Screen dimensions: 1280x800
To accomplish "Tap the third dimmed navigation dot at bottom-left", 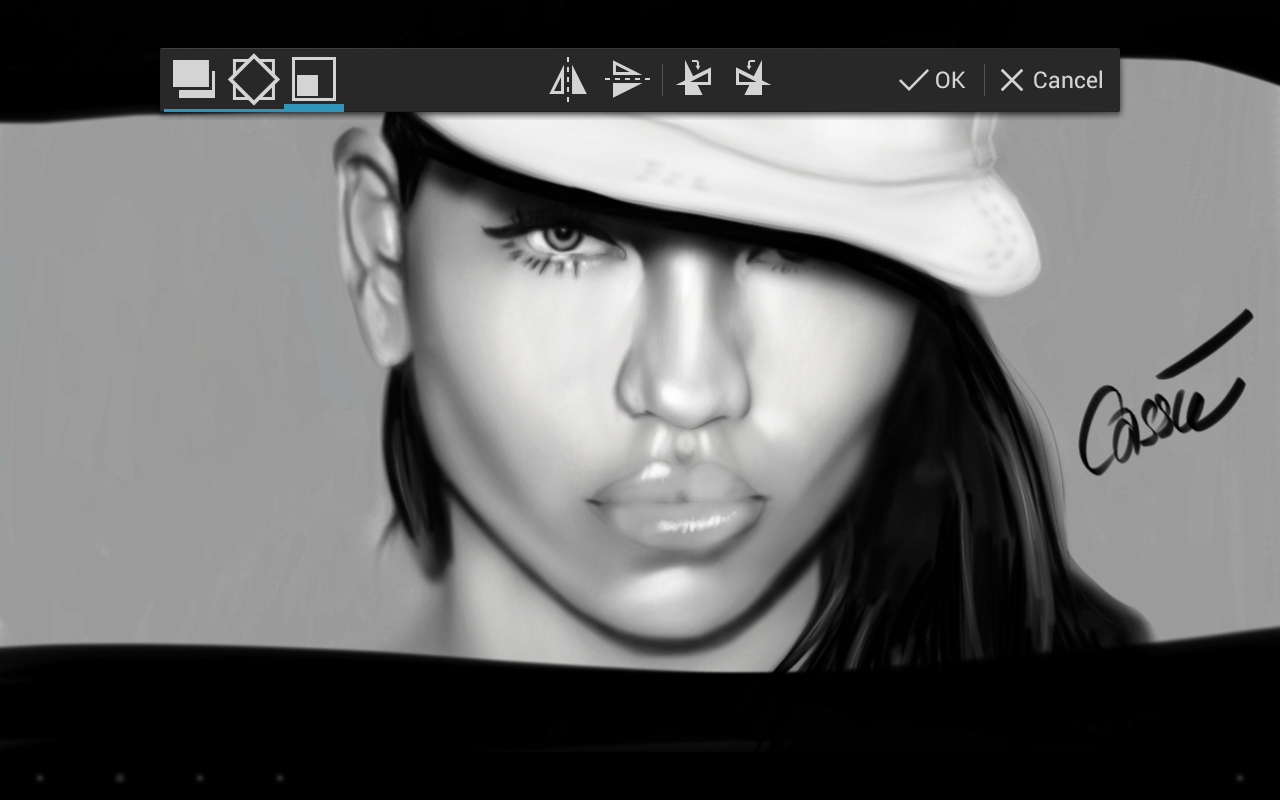I will coord(200,777).
